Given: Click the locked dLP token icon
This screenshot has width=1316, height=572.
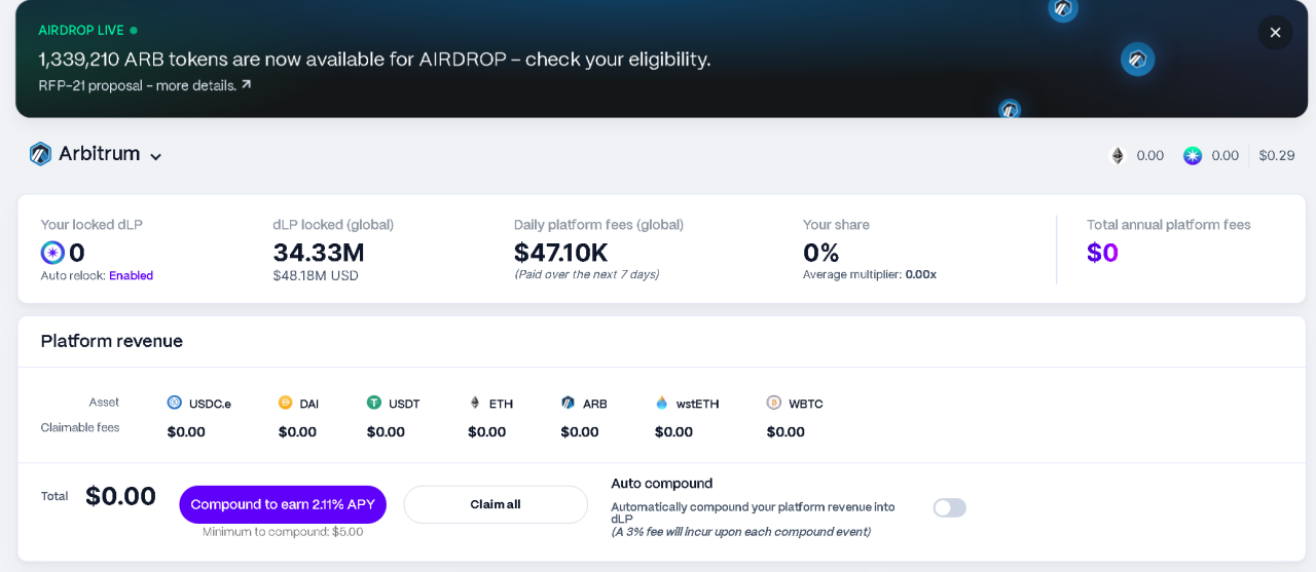Looking at the screenshot, I should (x=52, y=253).
